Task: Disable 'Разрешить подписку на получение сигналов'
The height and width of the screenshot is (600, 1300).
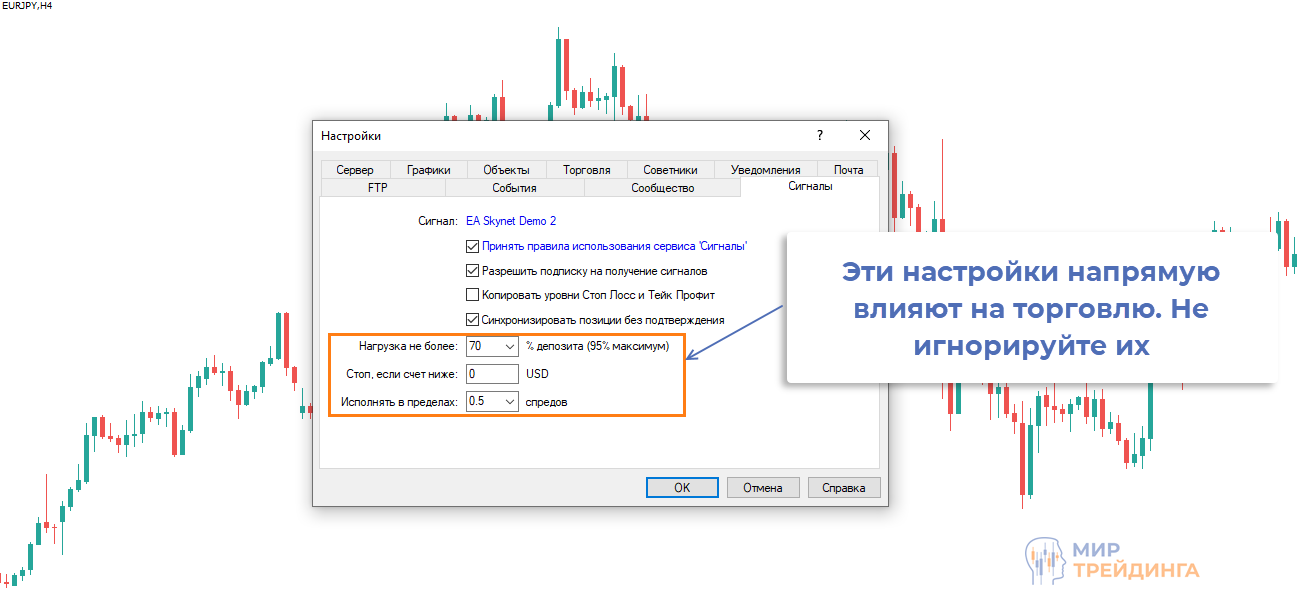Action: point(473,270)
